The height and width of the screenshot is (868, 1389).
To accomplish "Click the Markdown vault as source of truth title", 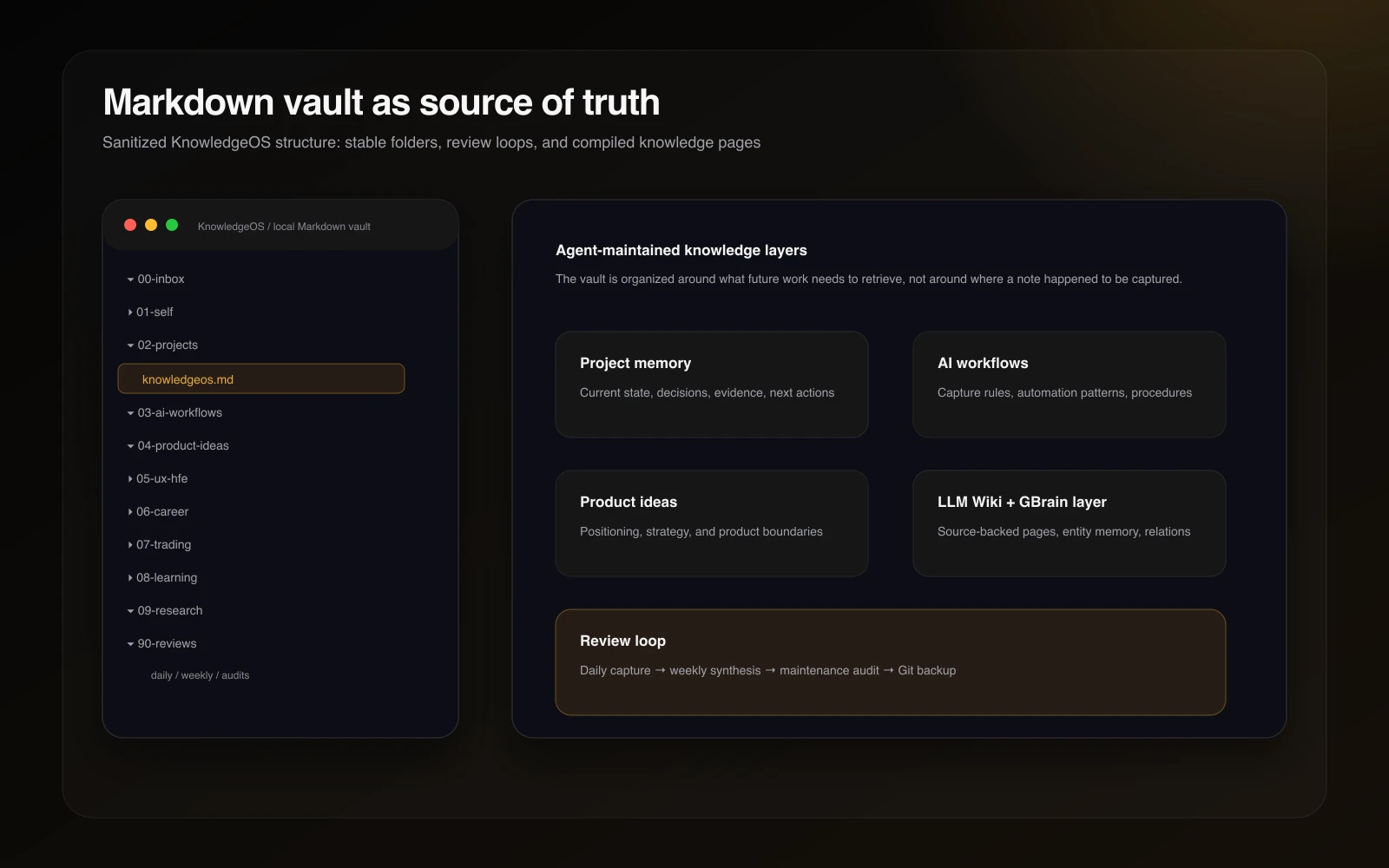I will [x=381, y=102].
